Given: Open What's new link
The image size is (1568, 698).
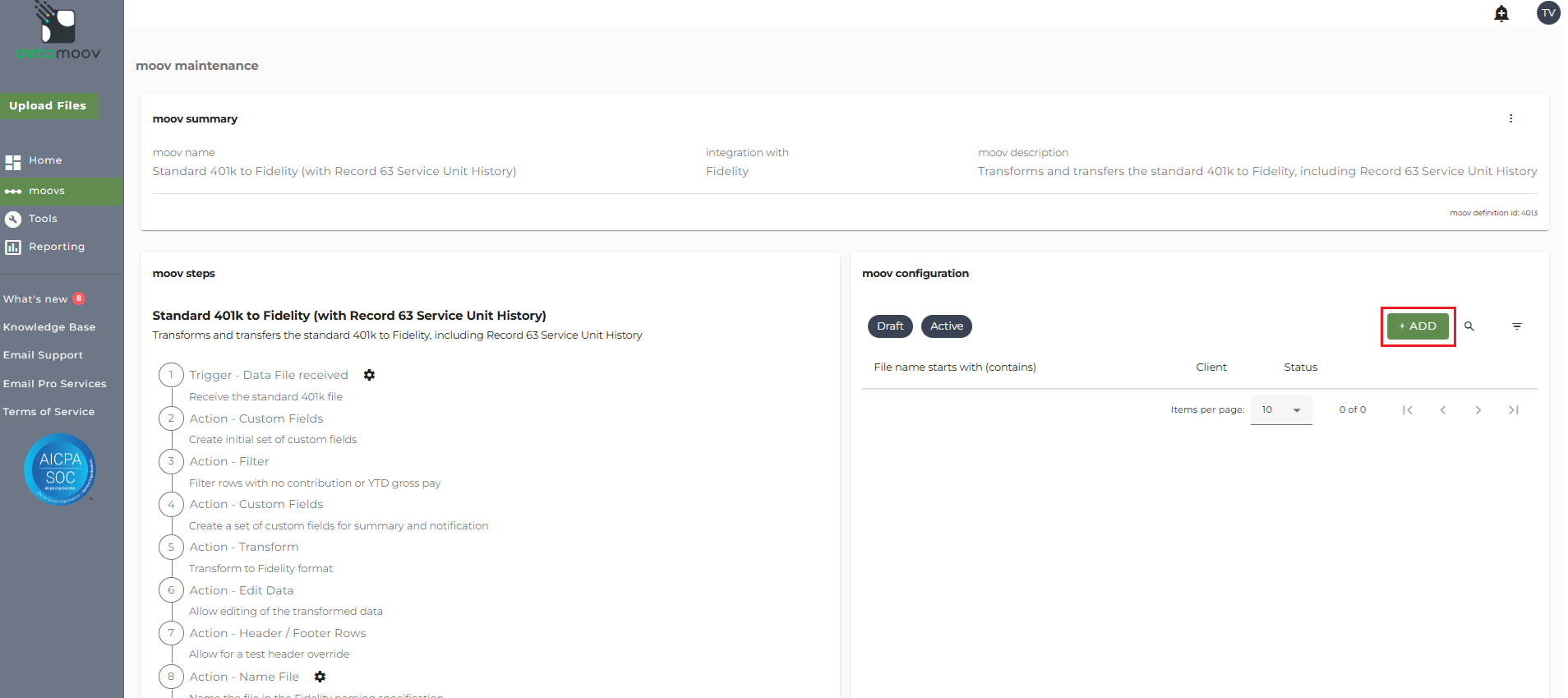Looking at the screenshot, I should point(35,299).
